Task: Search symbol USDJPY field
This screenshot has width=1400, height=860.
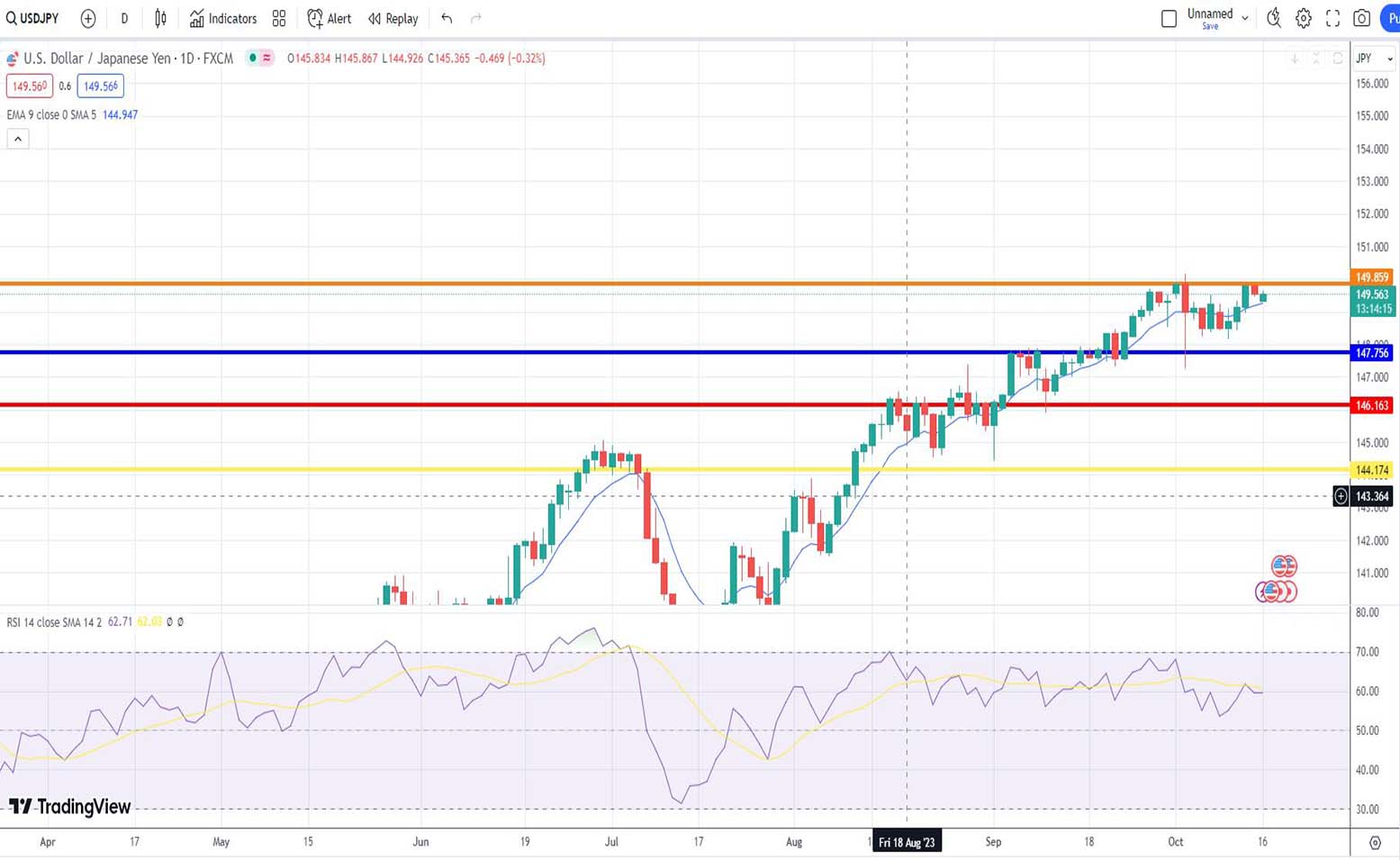Action: pos(32,18)
